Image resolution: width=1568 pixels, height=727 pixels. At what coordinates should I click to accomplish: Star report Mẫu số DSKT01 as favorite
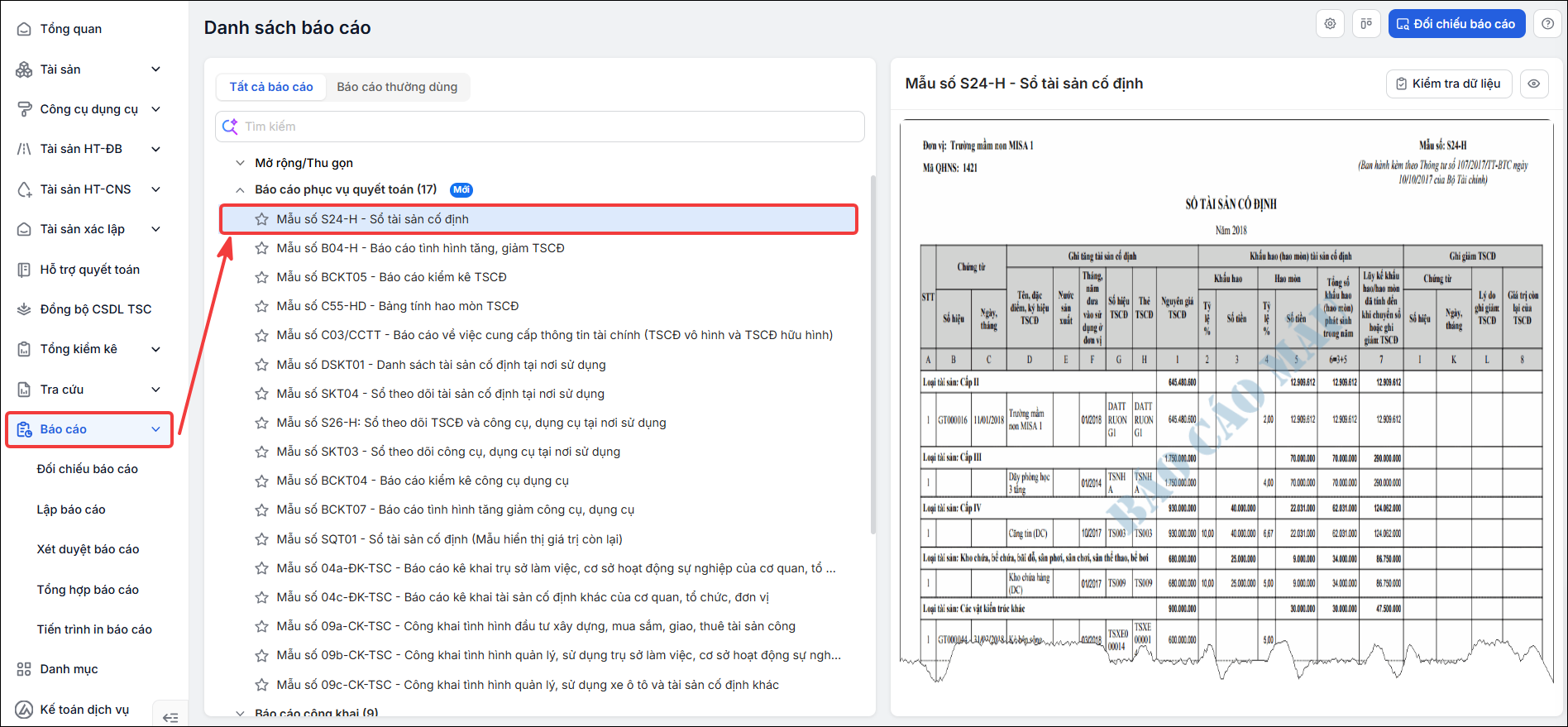tap(261, 365)
